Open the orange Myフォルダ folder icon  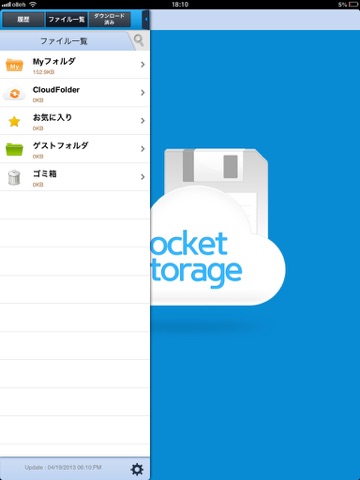14,65
